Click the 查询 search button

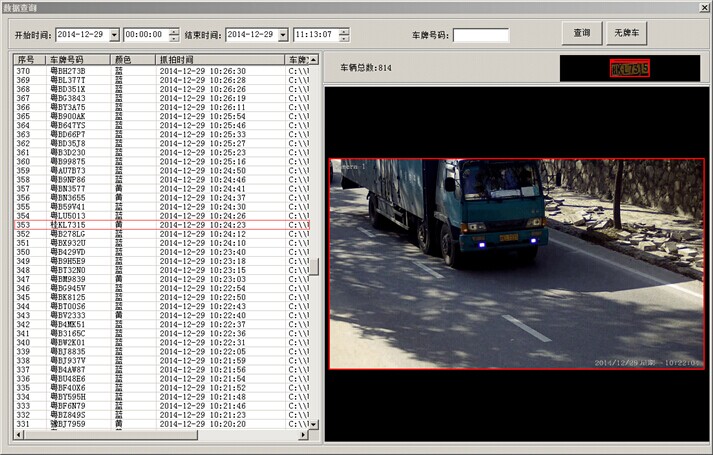coord(581,34)
